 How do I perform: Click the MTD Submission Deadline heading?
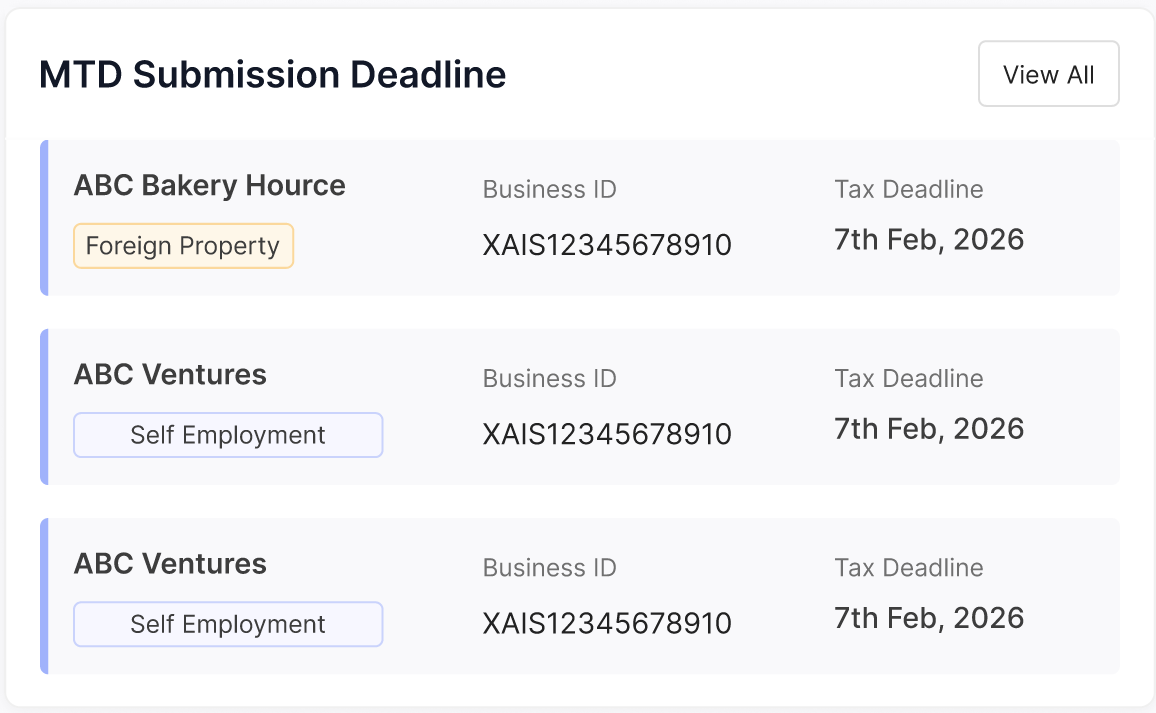[272, 75]
